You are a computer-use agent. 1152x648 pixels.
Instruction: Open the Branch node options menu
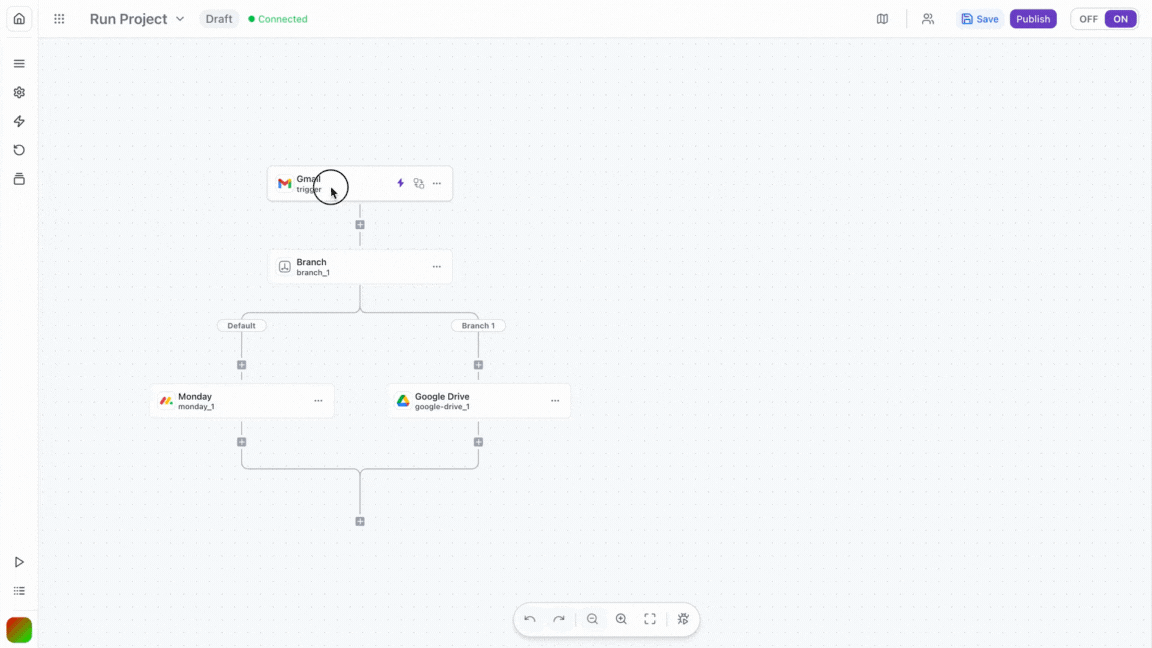coord(437,267)
